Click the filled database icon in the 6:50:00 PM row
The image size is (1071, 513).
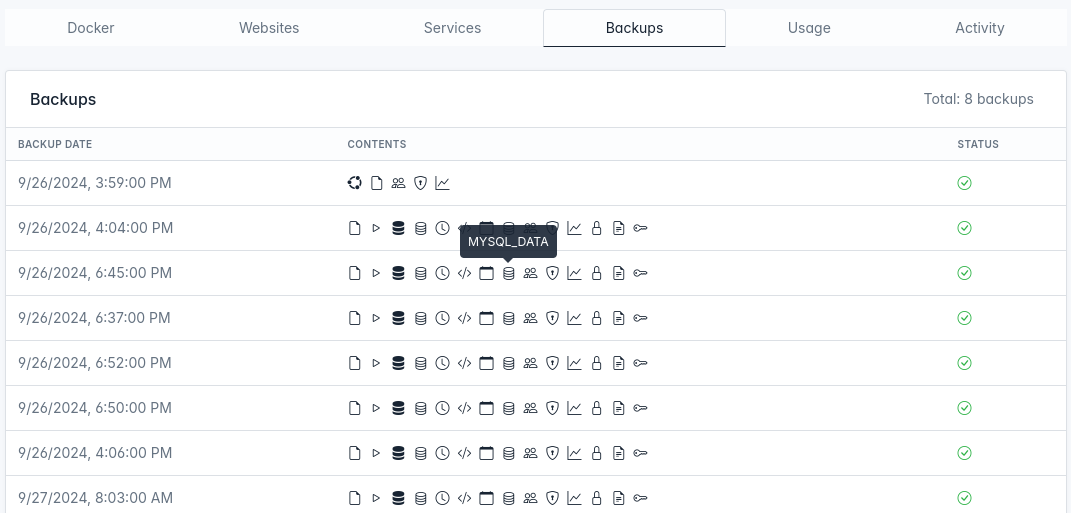click(398, 408)
